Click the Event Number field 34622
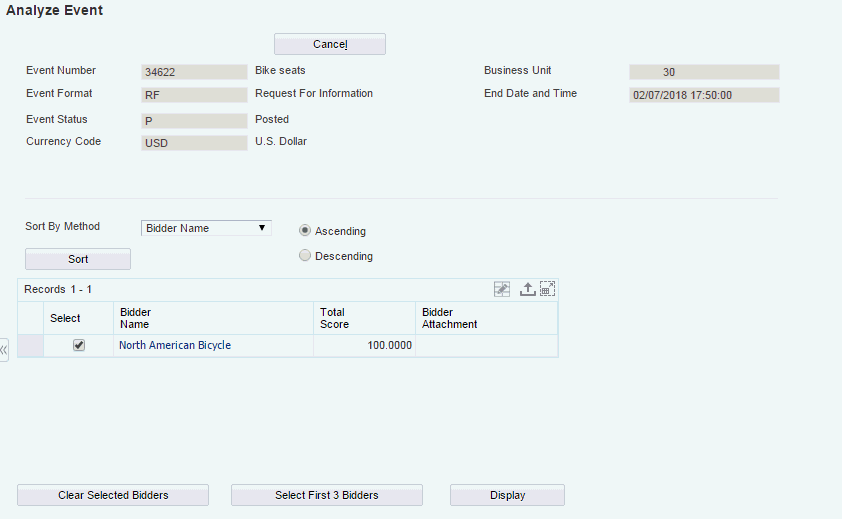The height and width of the screenshot is (519, 842). [194, 72]
